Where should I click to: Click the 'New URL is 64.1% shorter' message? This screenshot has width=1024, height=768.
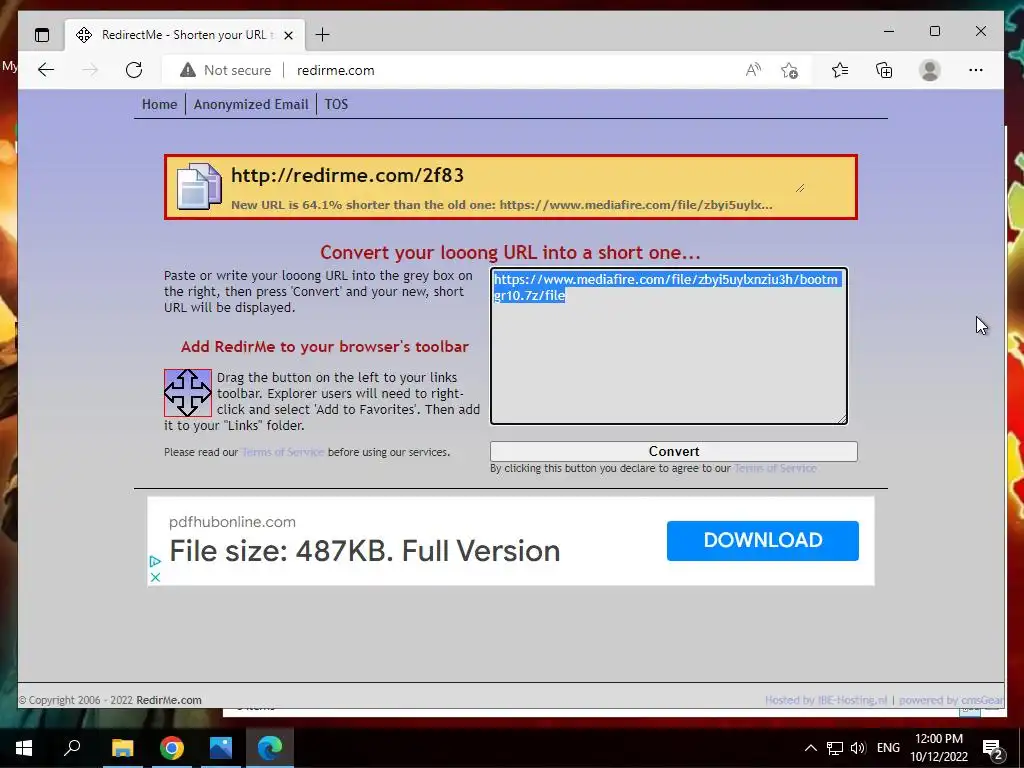point(502,205)
